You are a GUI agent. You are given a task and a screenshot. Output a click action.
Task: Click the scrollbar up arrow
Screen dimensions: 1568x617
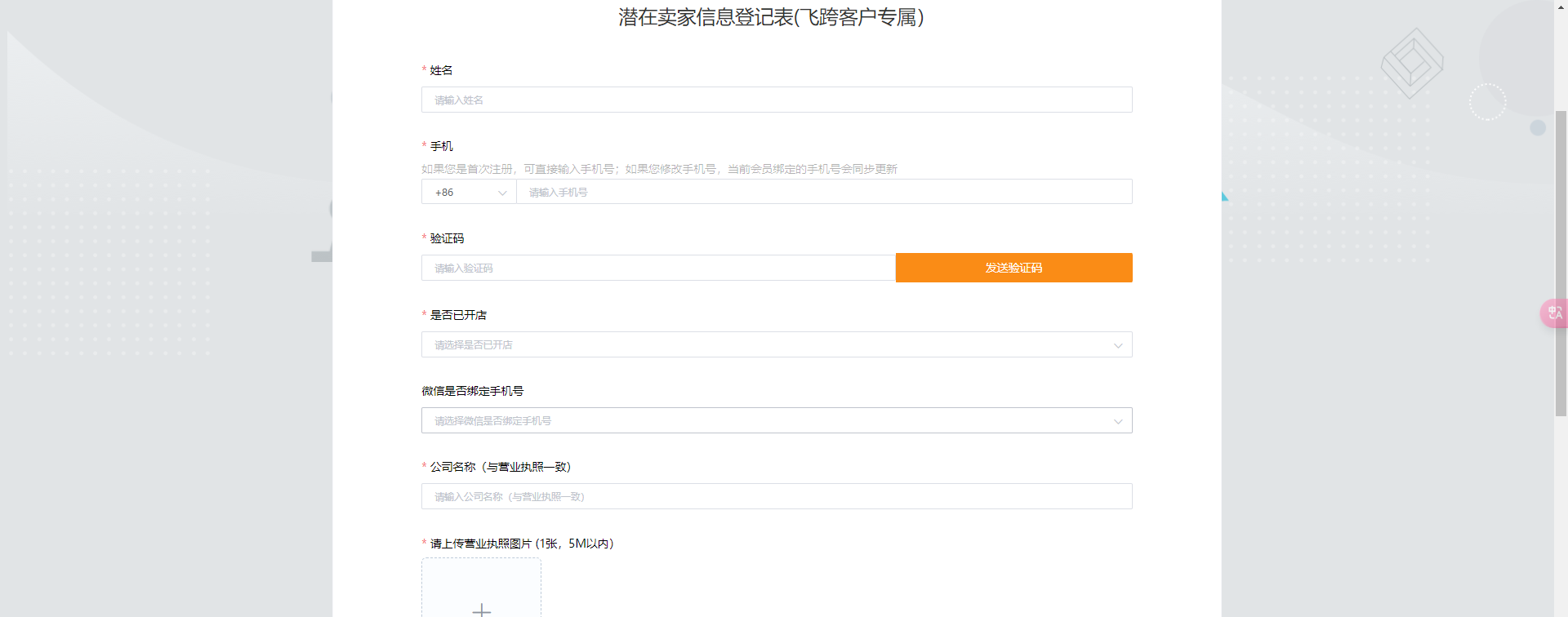[1561, 7]
